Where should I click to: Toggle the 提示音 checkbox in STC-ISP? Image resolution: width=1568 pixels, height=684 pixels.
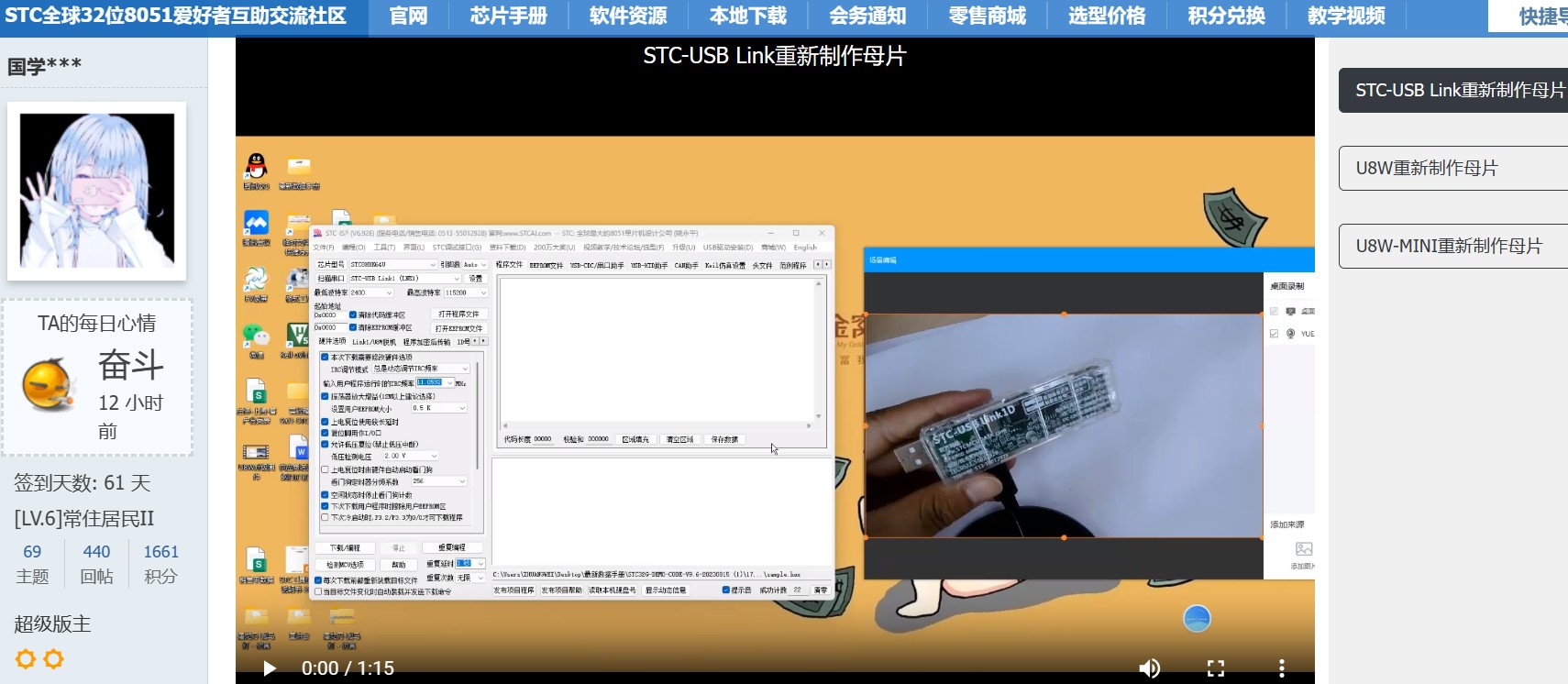(726, 590)
